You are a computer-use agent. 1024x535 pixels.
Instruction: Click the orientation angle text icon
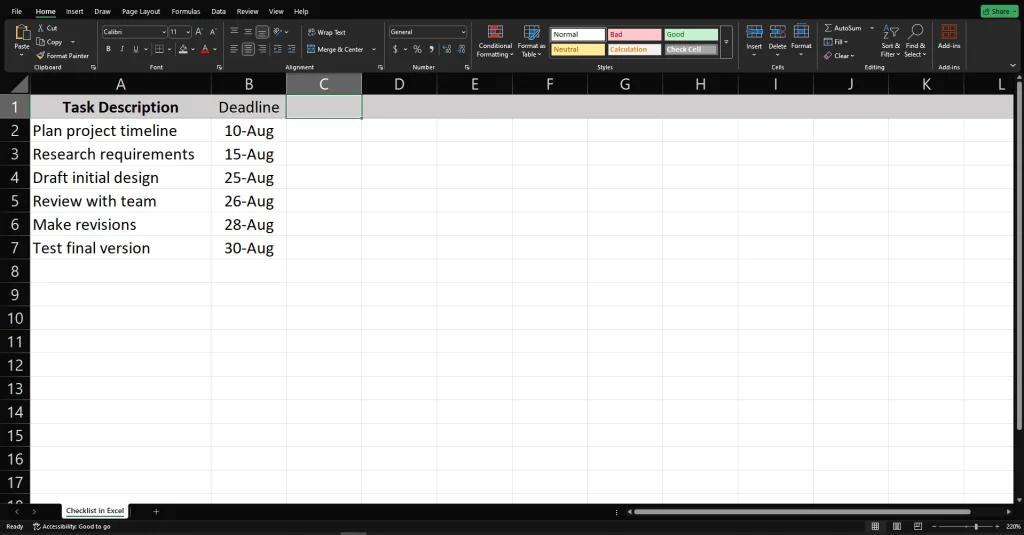click(278, 31)
